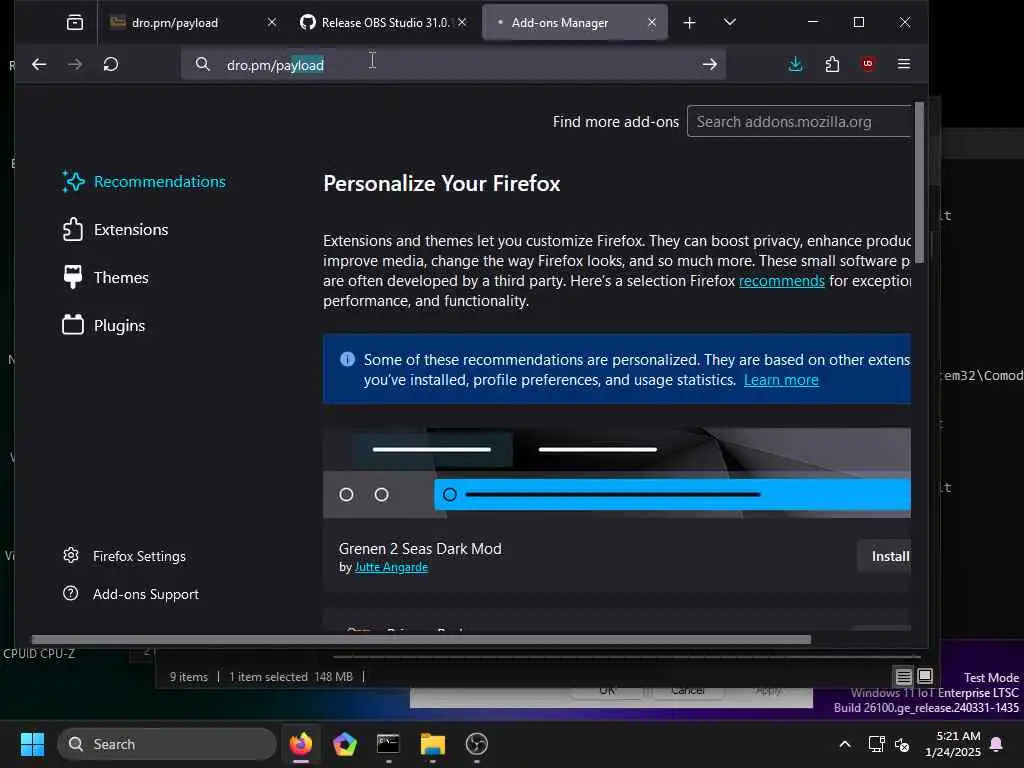Image resolution: width=1024 pixels, height=768 pixels.
Task: Click the info icon in the blue notice
Action: click(347, 359)
